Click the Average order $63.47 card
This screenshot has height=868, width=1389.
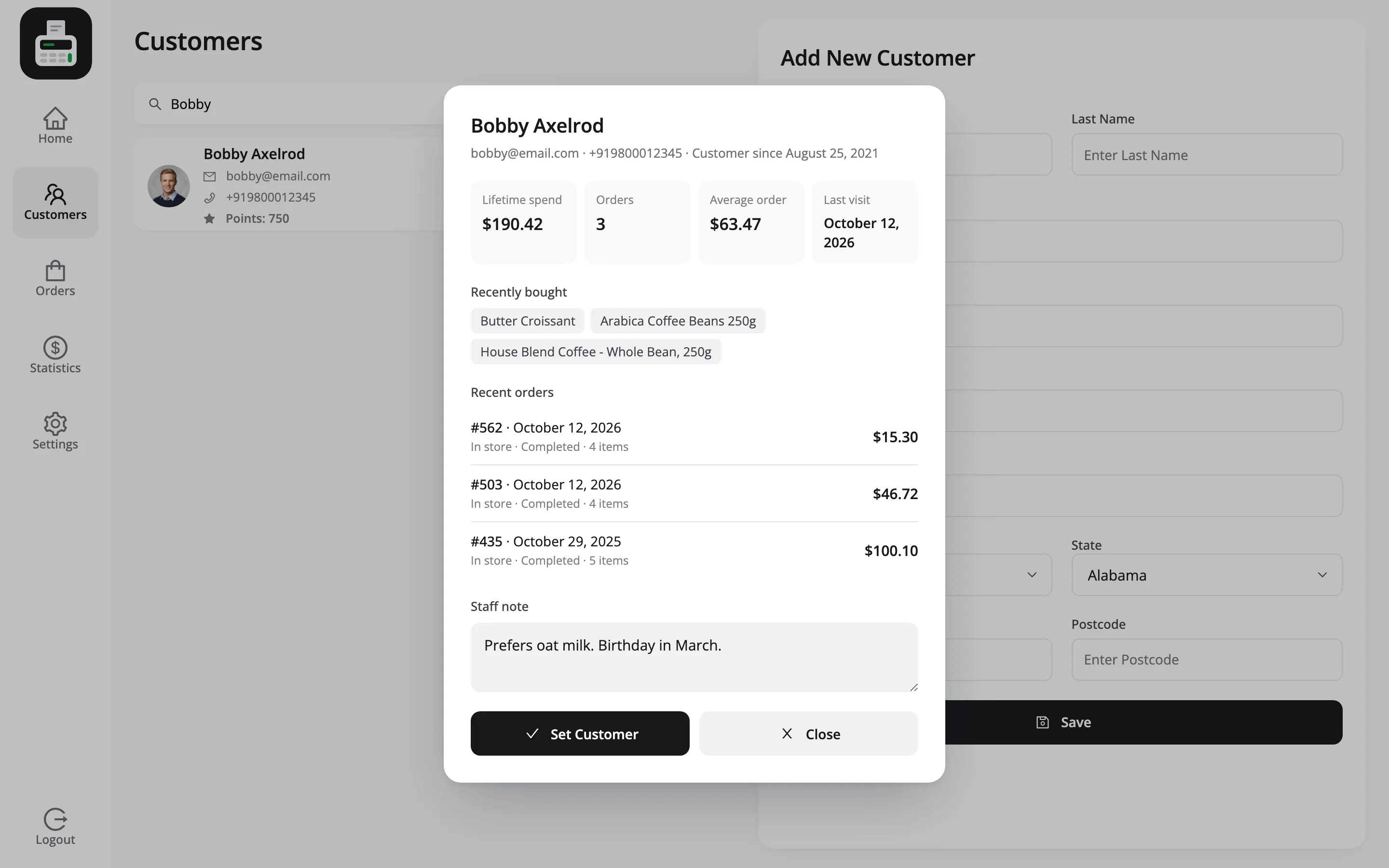[x=751, y=222]
